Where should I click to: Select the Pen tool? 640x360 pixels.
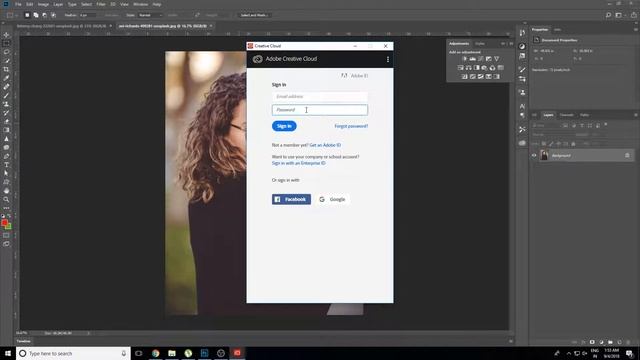(6, 156)
